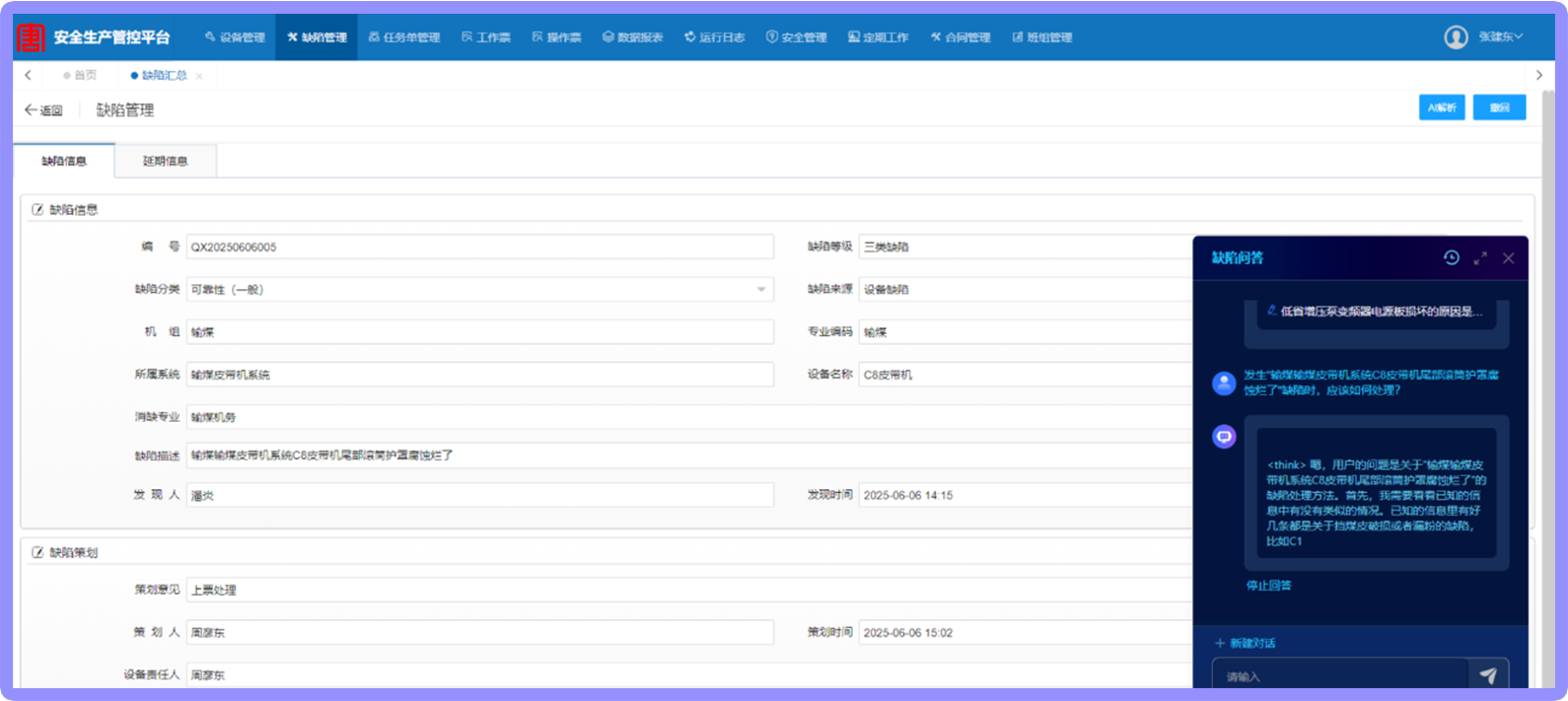This screenshot has height=701, width=1568.
Task: Send the message with paper plane icon
Action: [1488, 675]
